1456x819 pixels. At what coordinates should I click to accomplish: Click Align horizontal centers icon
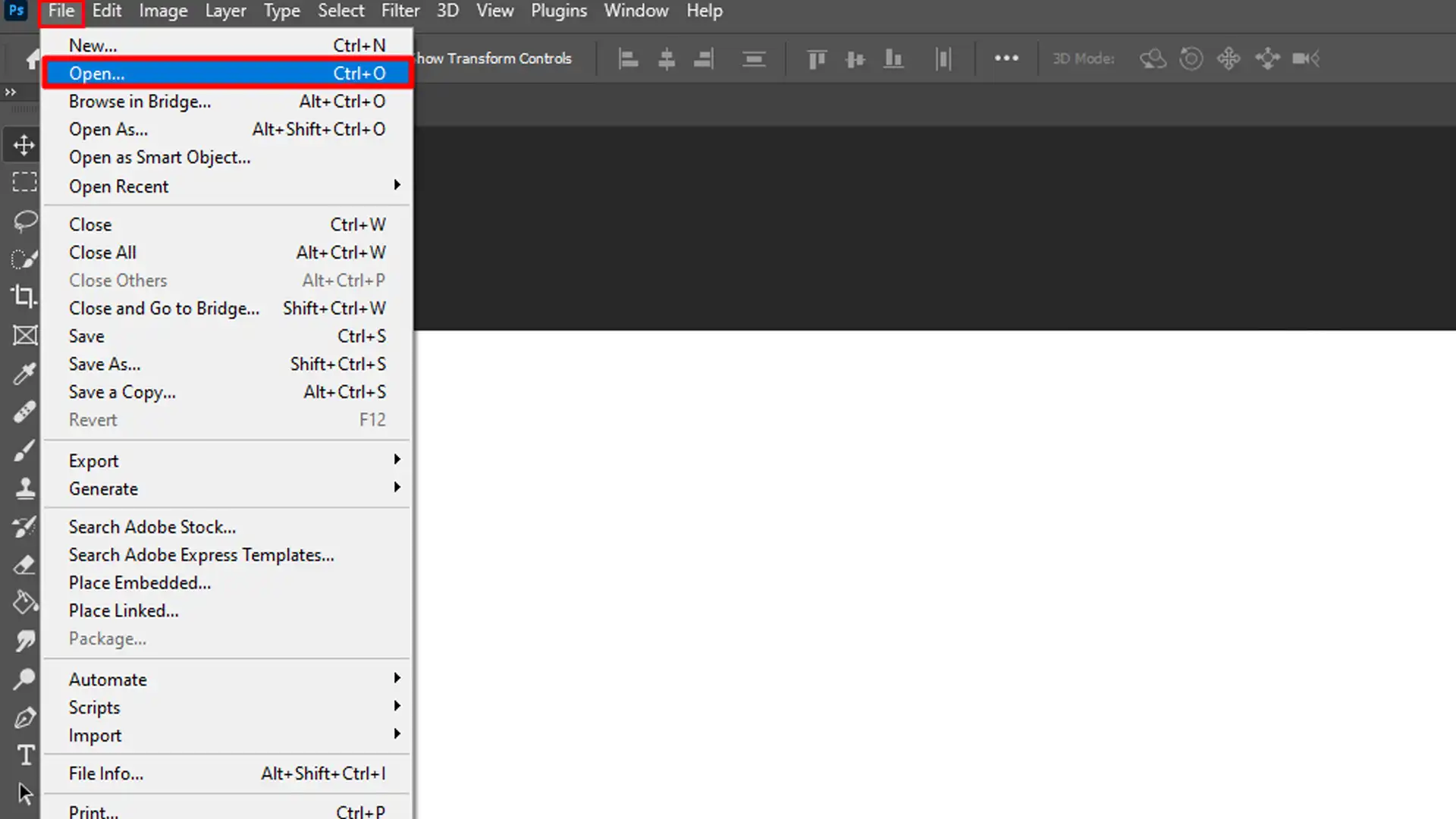click(x=667, y=58)
